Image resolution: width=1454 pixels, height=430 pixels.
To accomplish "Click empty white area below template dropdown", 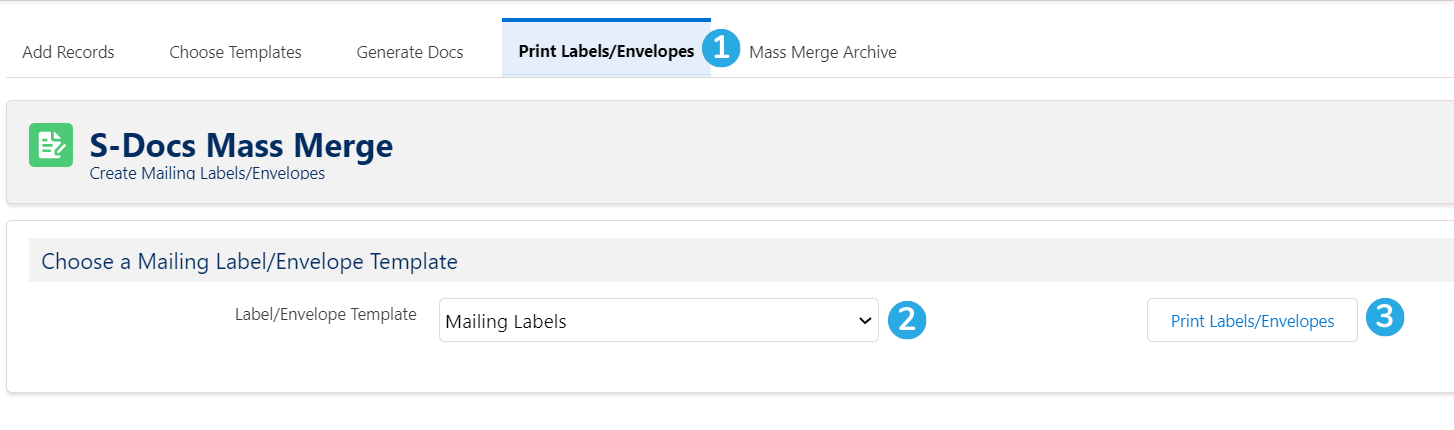I will pos(659,368).
